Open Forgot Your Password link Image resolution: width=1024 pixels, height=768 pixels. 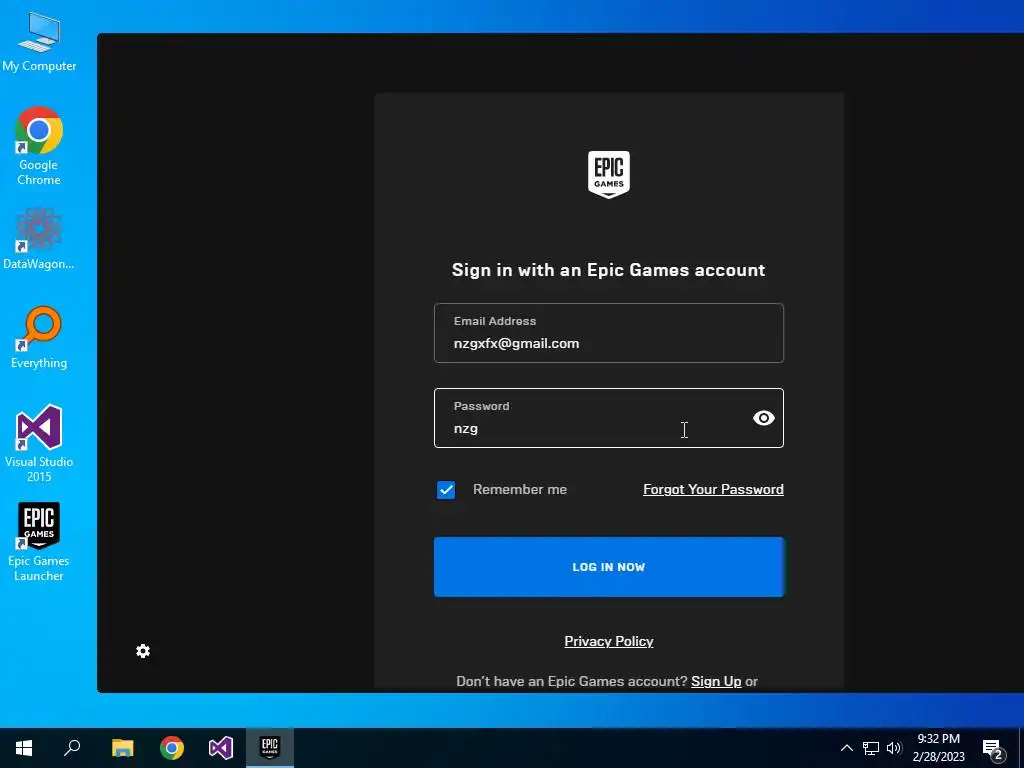point(713,490)
